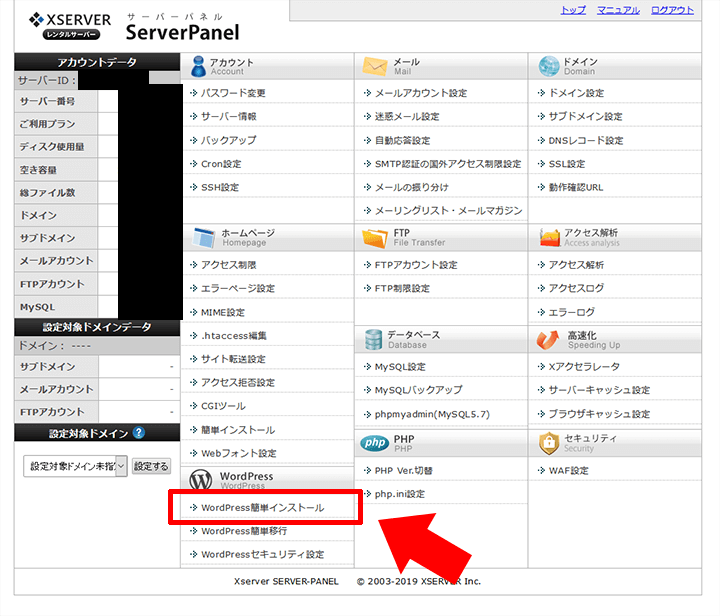Open php.ini設定
720x616 pixels.
pyautogui.click(x=399, y=494)
